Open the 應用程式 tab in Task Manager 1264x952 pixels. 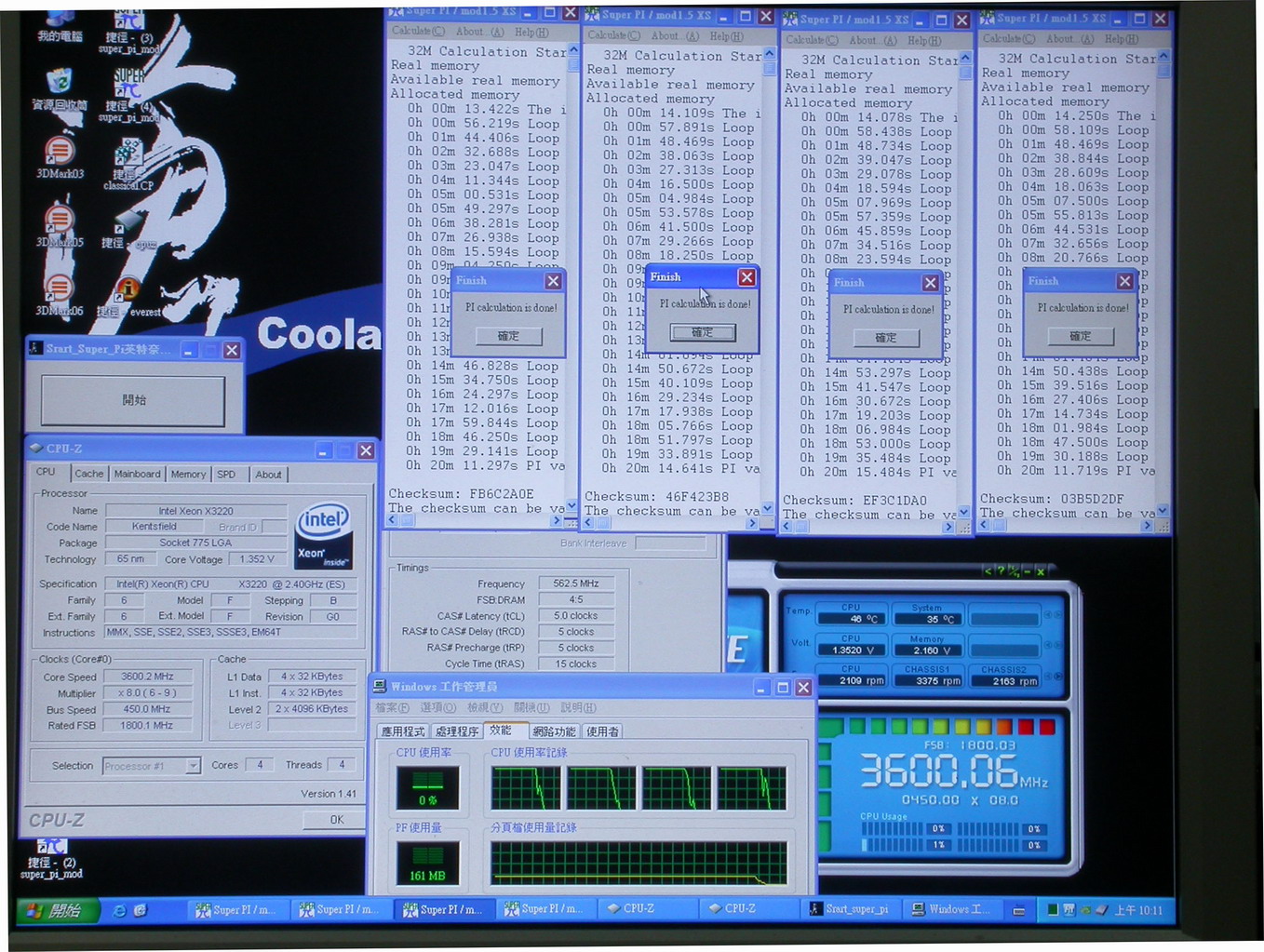click(x=403, y=731)
